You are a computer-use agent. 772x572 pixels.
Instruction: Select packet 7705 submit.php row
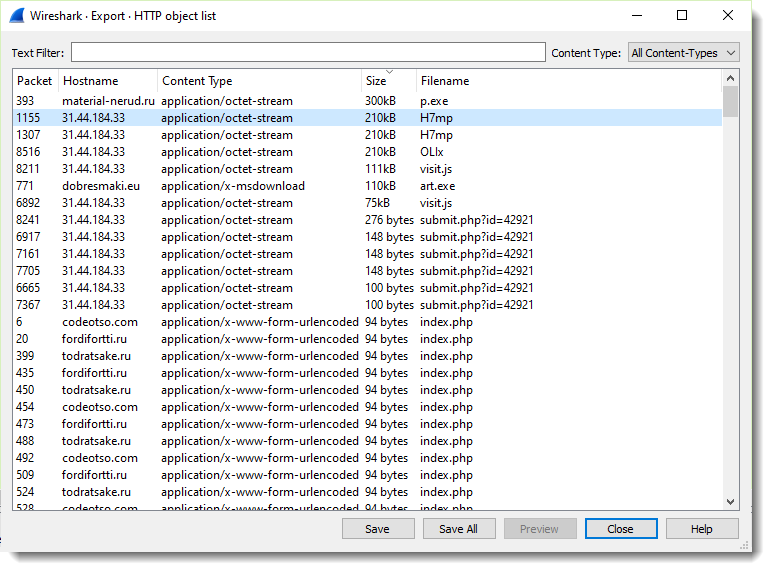367,271
